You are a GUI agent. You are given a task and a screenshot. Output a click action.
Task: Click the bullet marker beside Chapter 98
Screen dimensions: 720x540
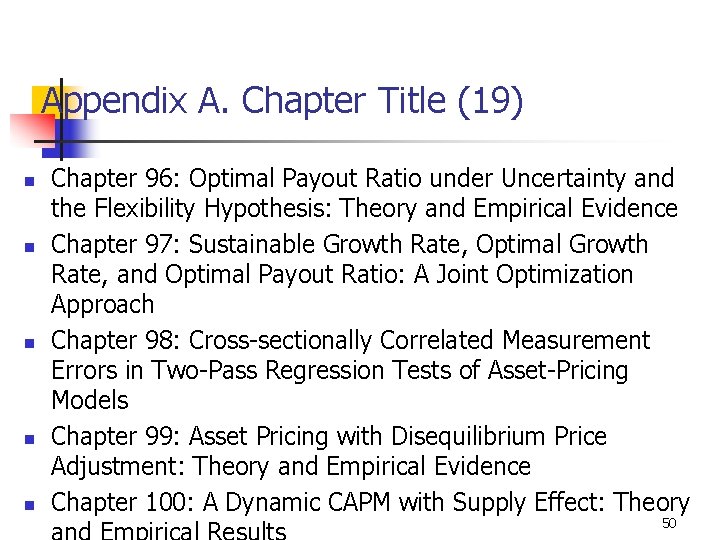[30, 343]
